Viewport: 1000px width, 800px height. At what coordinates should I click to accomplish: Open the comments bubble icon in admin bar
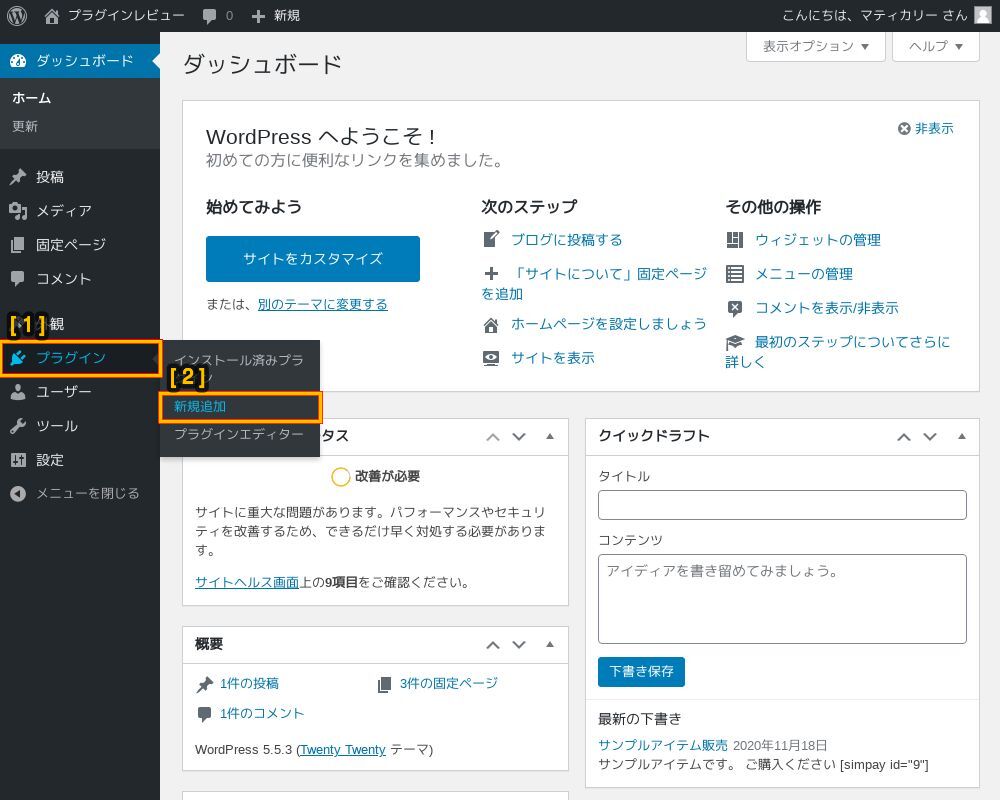[x=209, y=16]
